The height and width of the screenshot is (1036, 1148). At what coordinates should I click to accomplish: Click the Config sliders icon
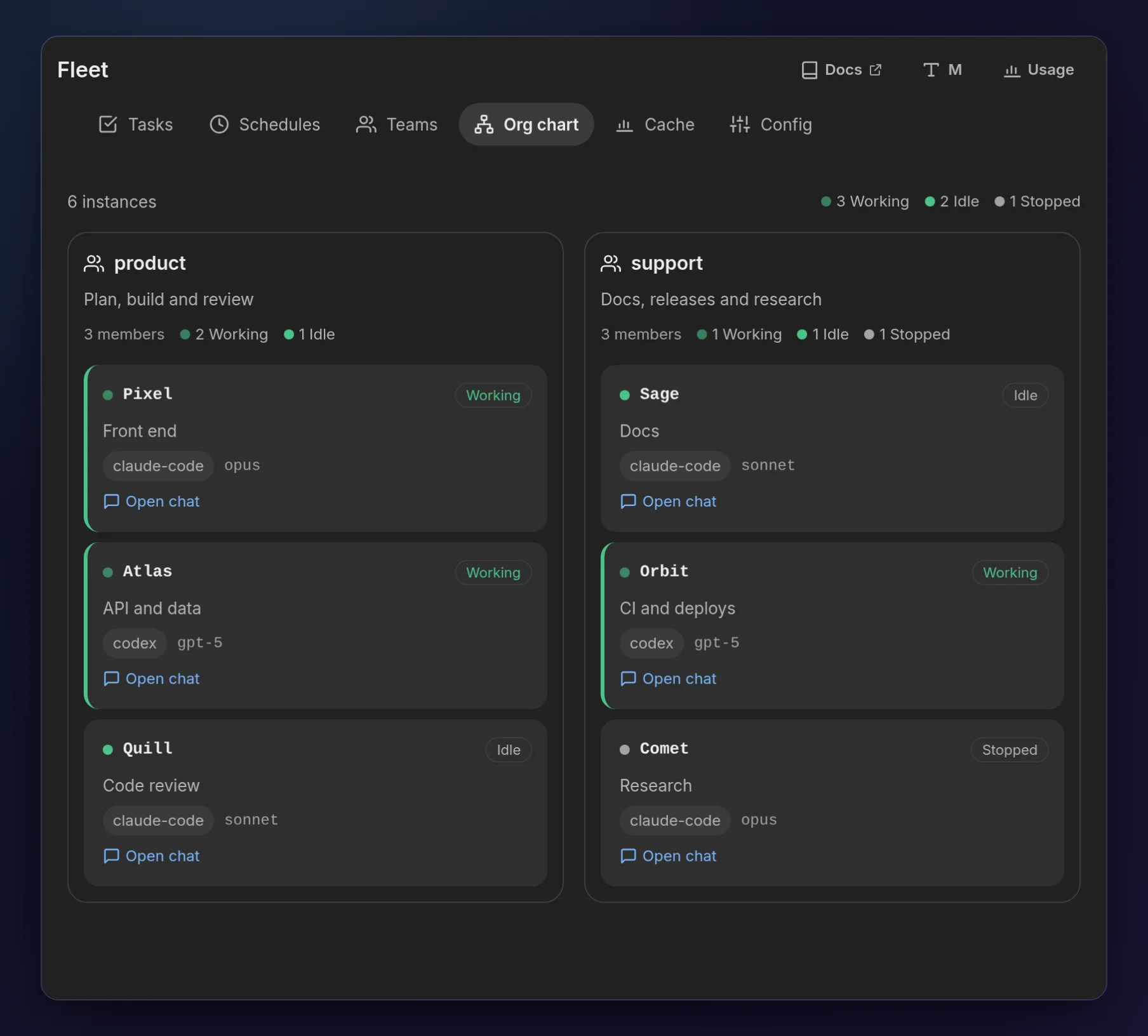740,124
